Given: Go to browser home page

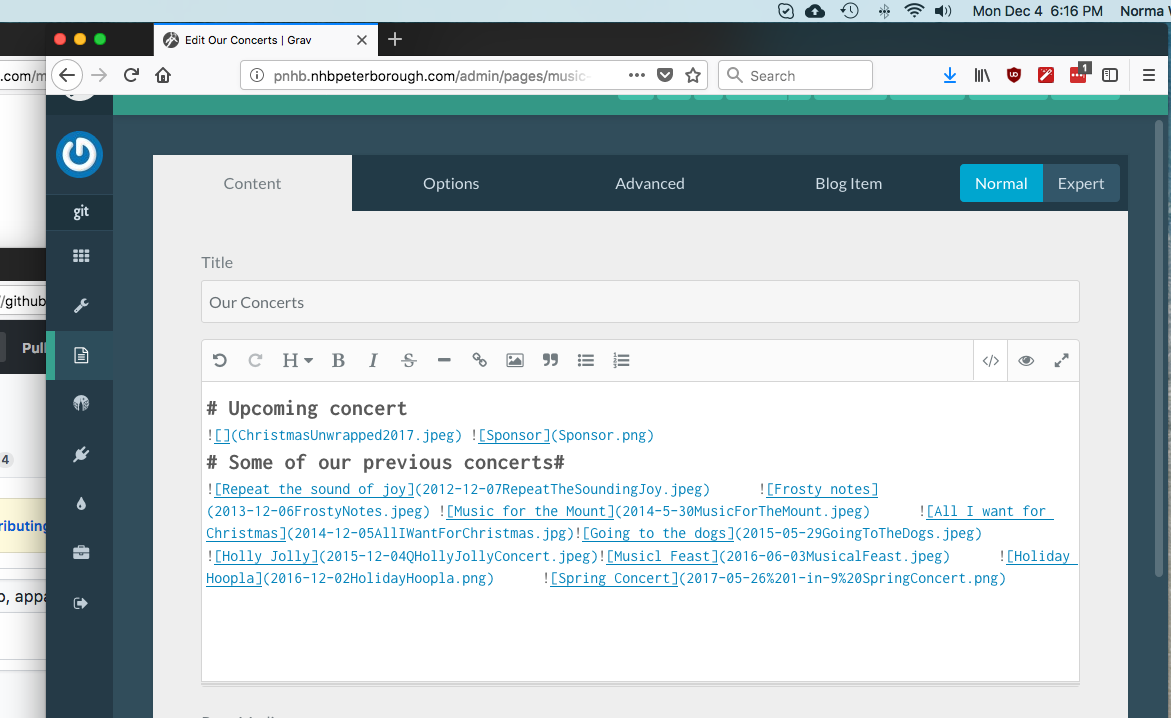Looking at the screenshot, I should pyautogui.click(x=163, y=75).
